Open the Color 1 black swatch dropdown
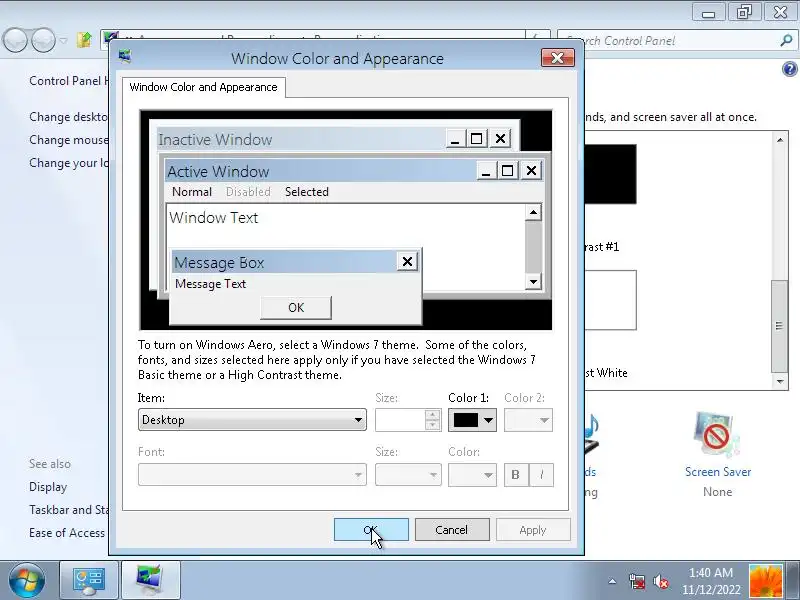Screen dimensions: 800x600 tap(472, 420)
